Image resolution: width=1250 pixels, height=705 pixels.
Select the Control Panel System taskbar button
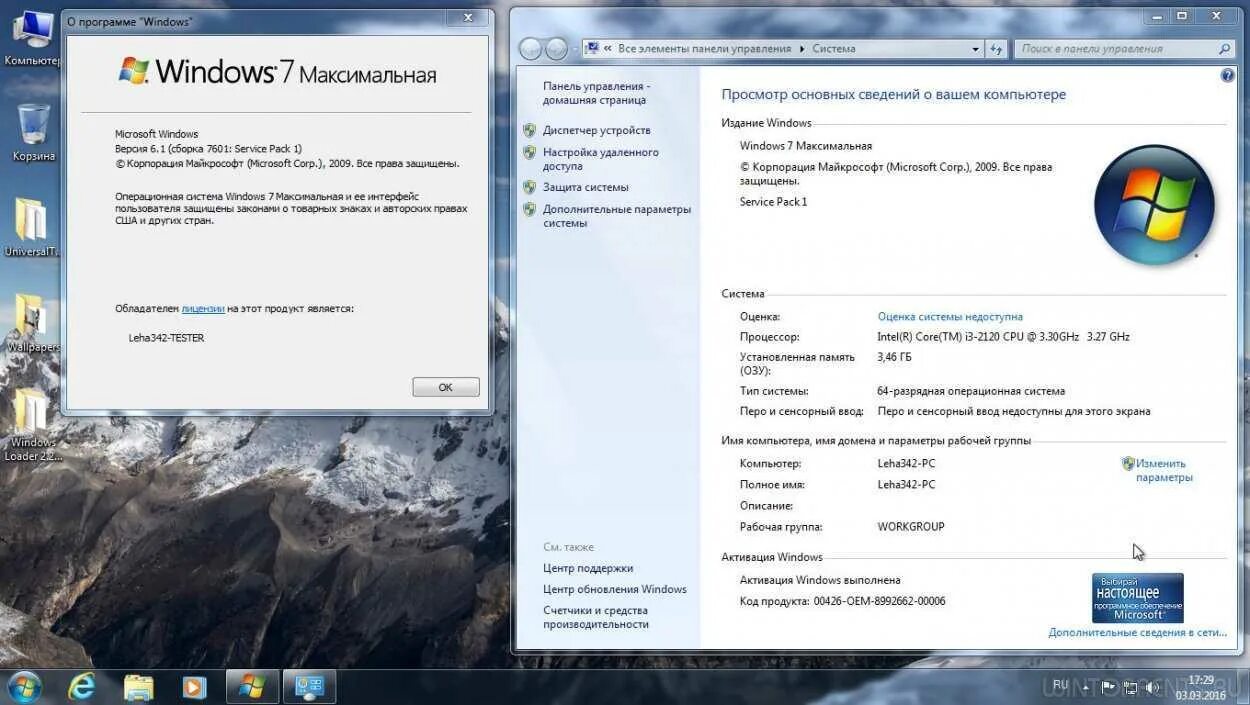(x=310, y=687)
